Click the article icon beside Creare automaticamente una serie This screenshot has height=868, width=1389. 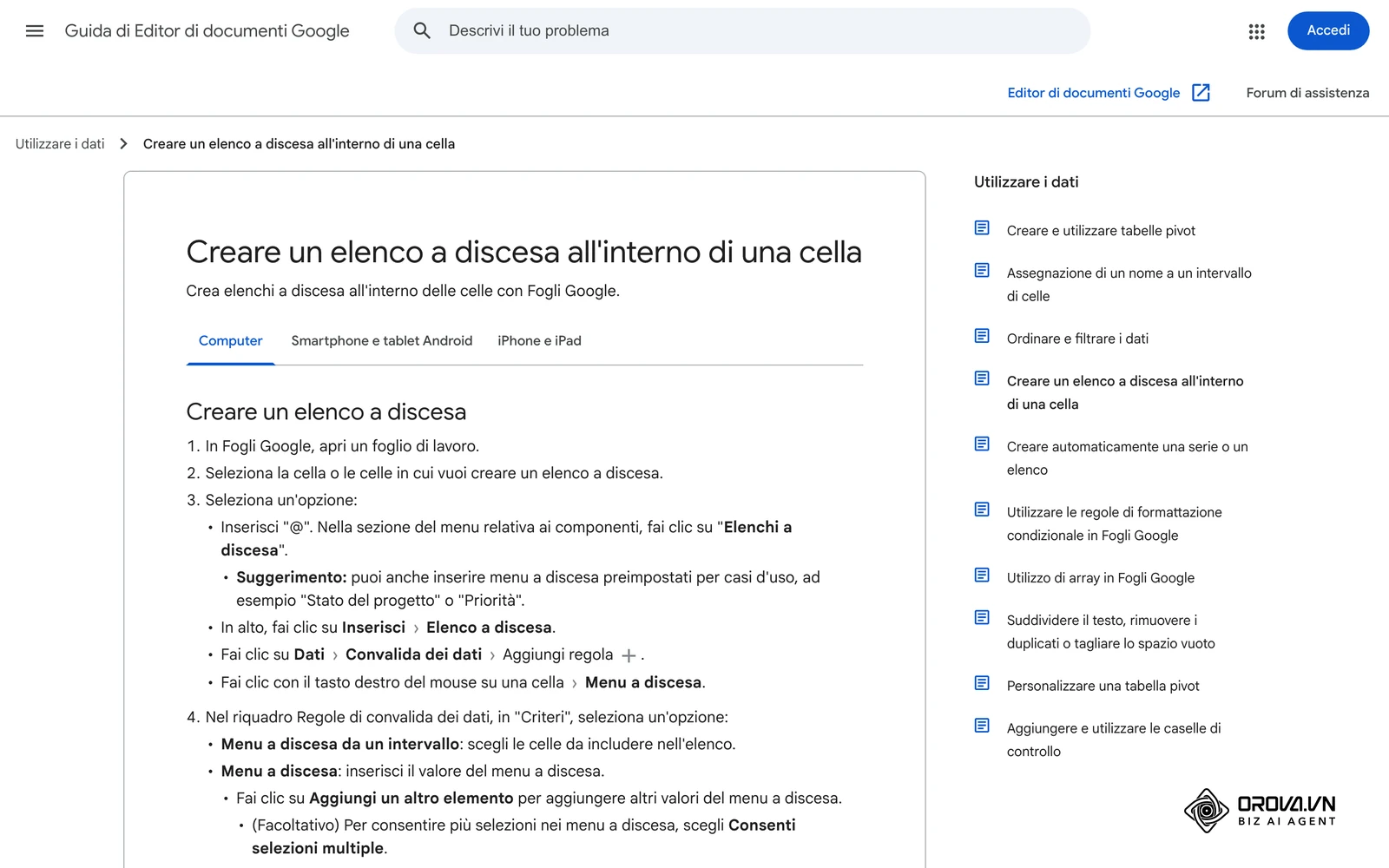click(982, 444)
